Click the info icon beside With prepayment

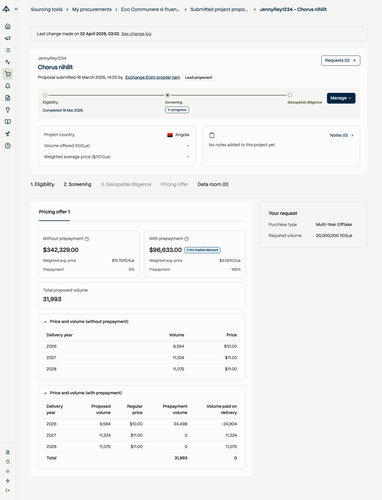pos(187,239)
